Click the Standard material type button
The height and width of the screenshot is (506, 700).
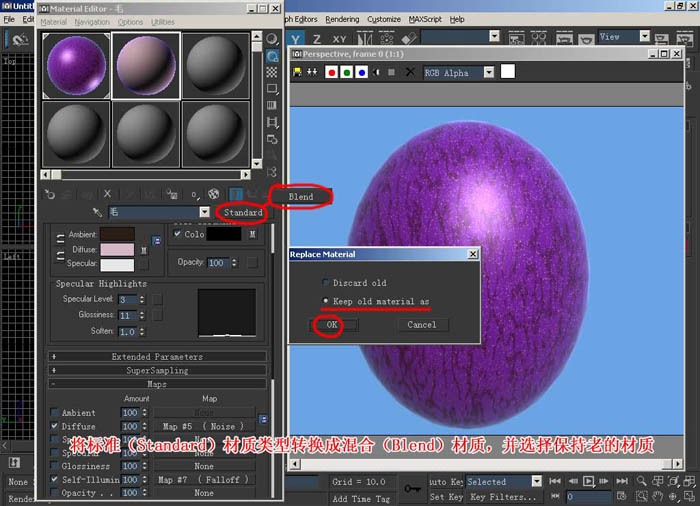[243, 212]
